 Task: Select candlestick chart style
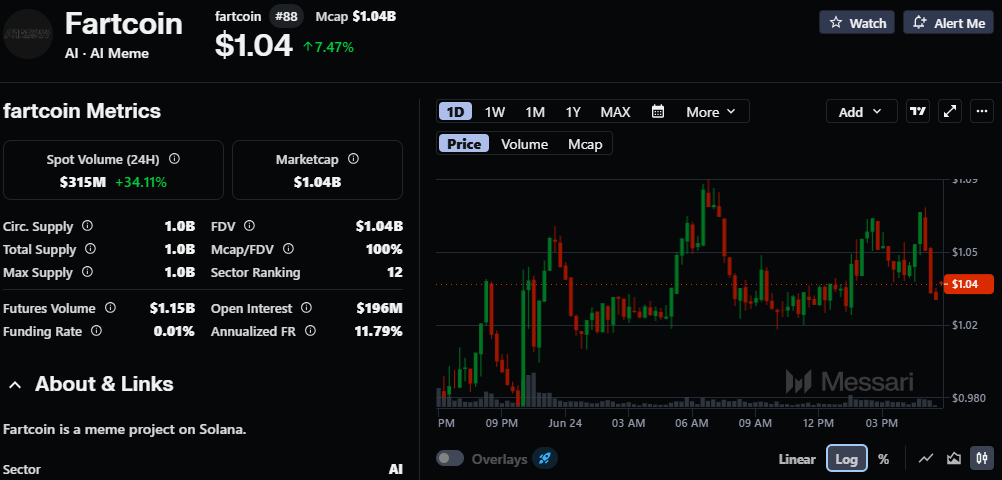(982, 458)
